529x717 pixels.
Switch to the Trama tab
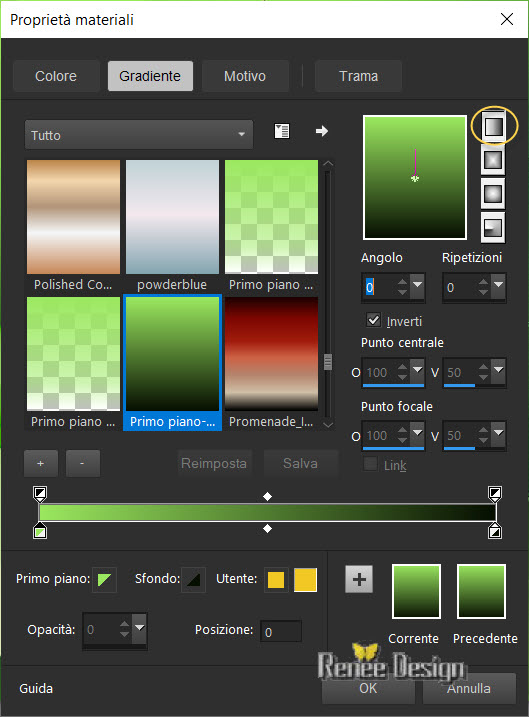click(358, 76)
